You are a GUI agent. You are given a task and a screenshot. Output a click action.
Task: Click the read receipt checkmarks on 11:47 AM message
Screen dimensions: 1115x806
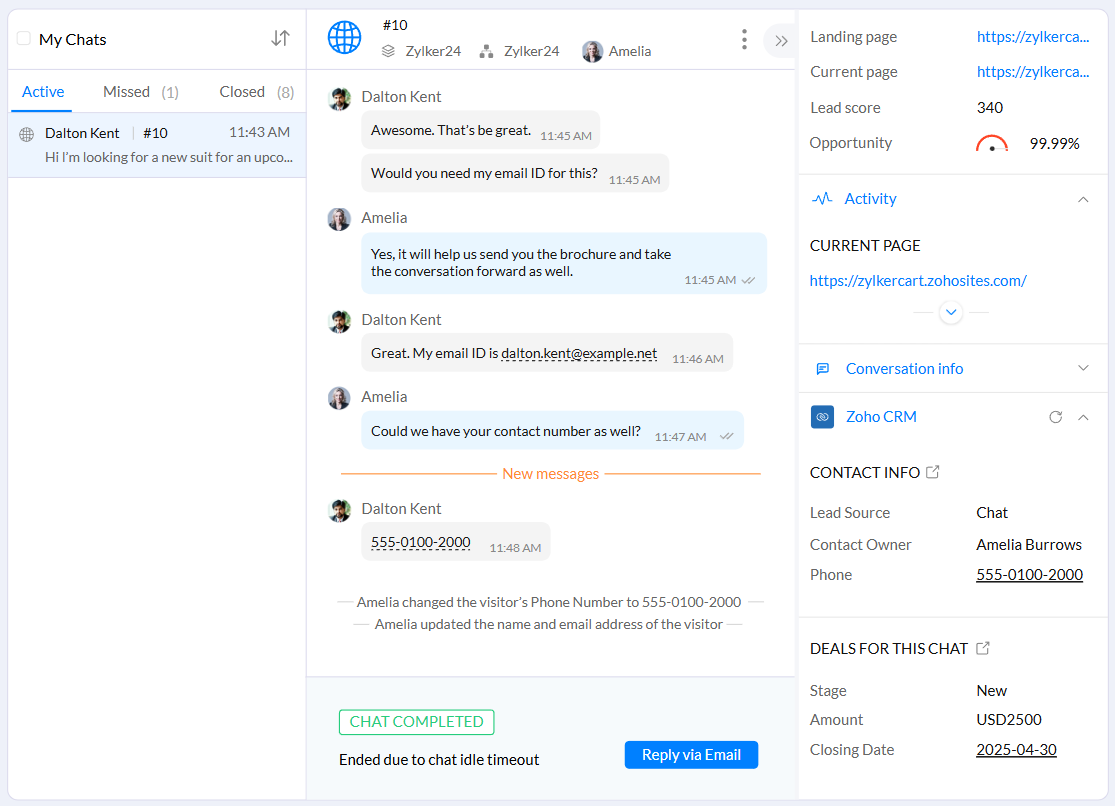click(x=726, y=436)
